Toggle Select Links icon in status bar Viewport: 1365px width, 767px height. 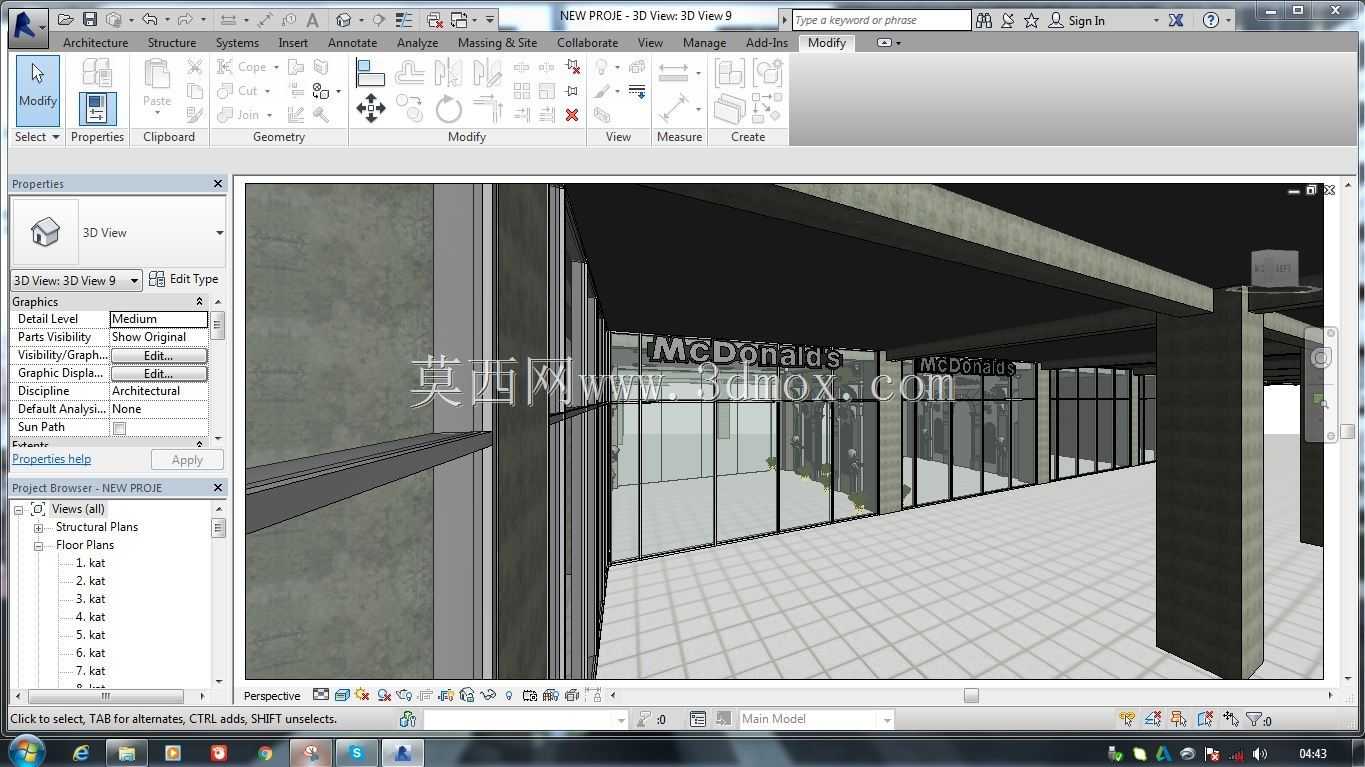pos(1127,719)
